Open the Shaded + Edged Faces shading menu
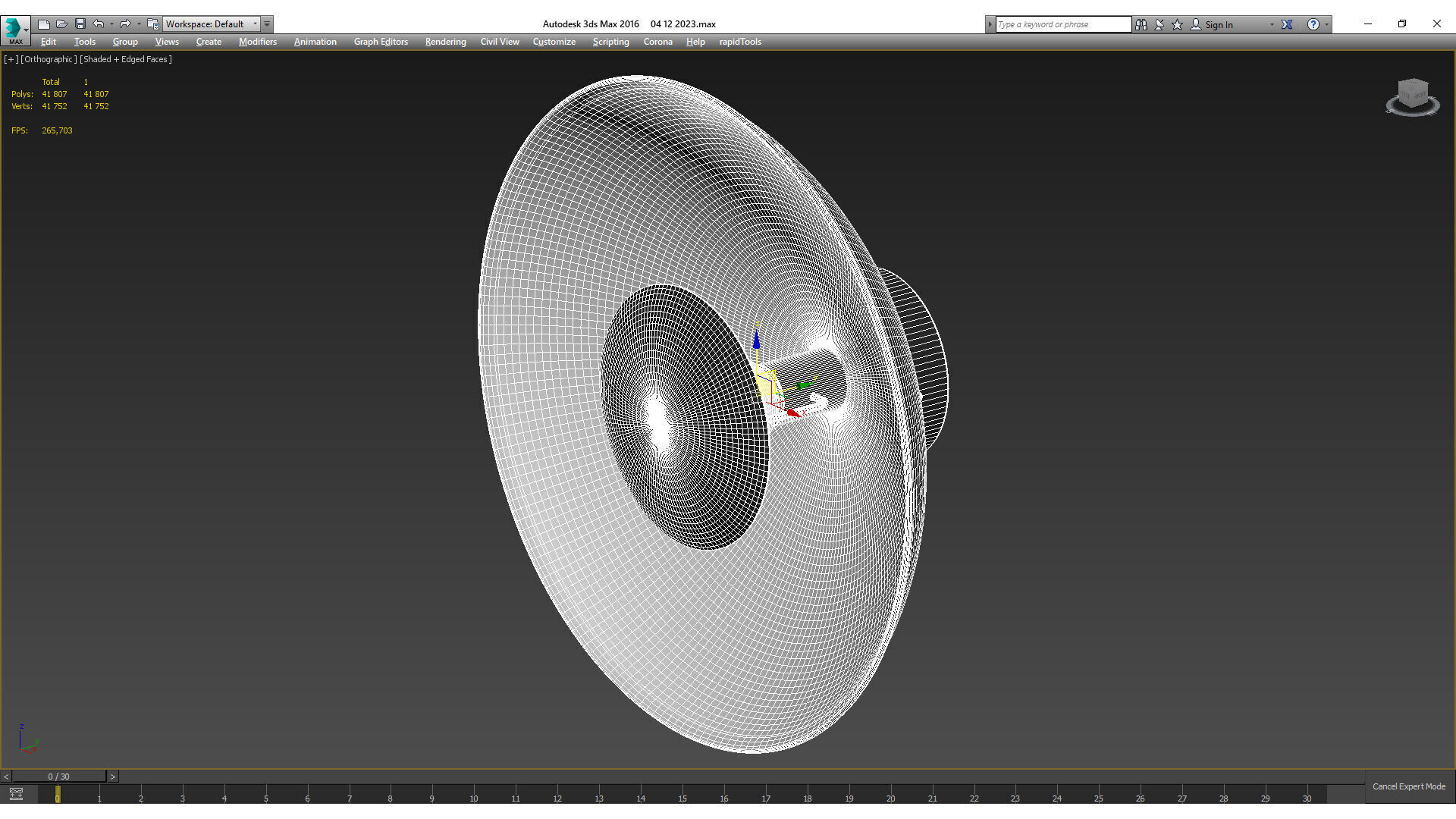1456x819 pixels. coord(126,59)
